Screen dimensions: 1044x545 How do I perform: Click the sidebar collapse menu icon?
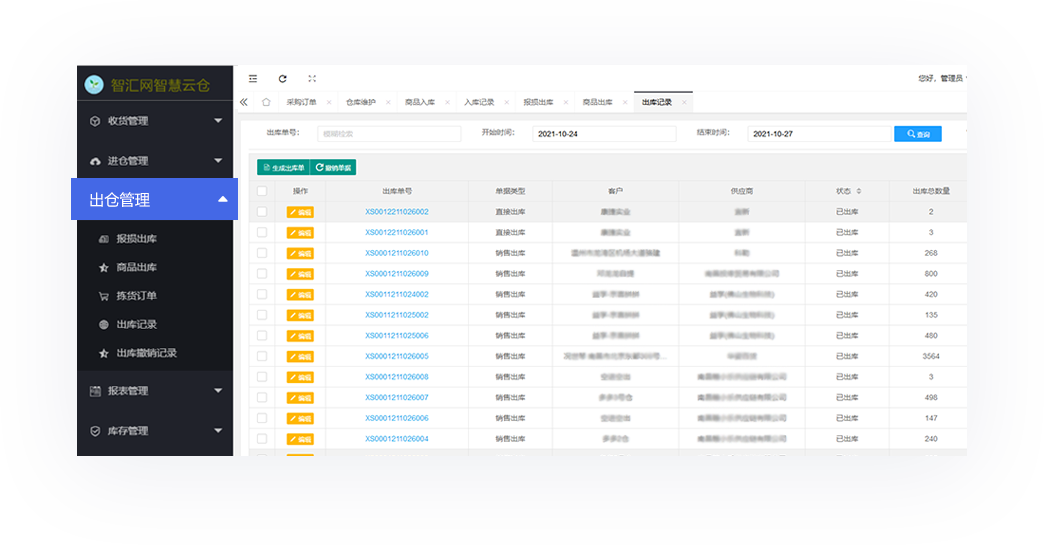[x=253, y=79]
